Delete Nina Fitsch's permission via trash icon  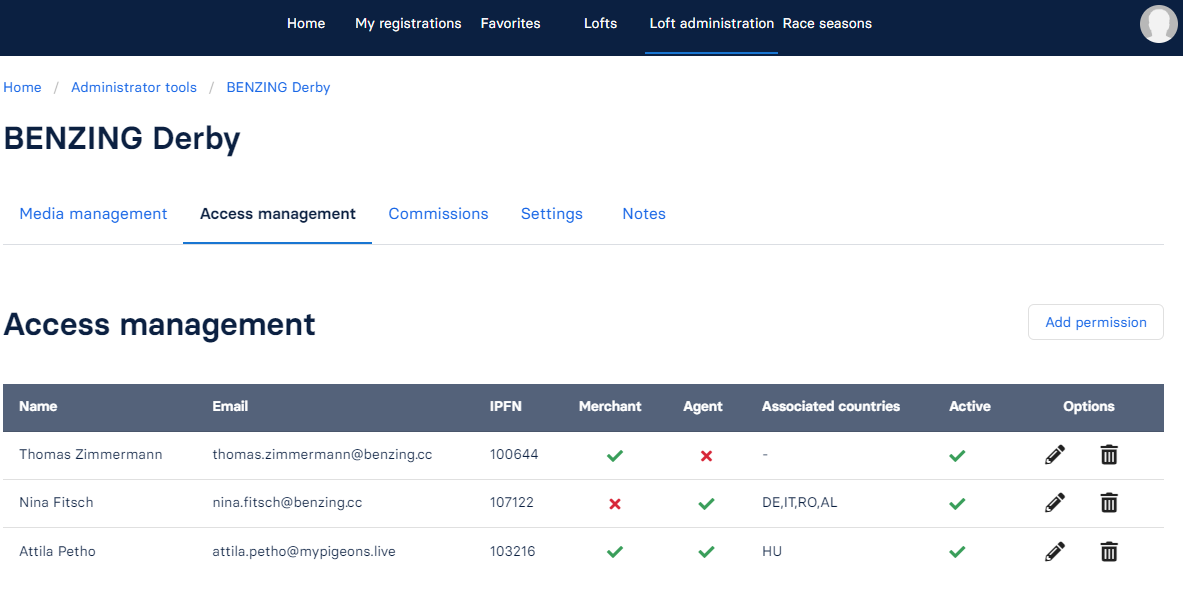(x=1109, y=502)
